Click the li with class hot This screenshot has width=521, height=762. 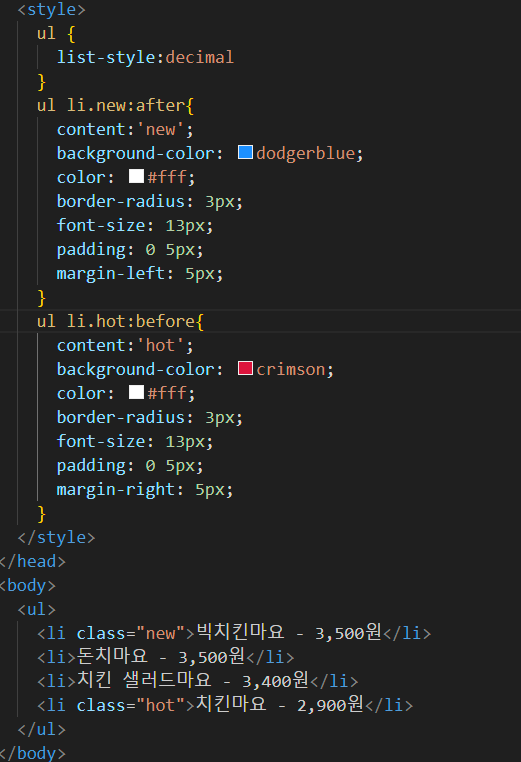click(x=225, y=705)
